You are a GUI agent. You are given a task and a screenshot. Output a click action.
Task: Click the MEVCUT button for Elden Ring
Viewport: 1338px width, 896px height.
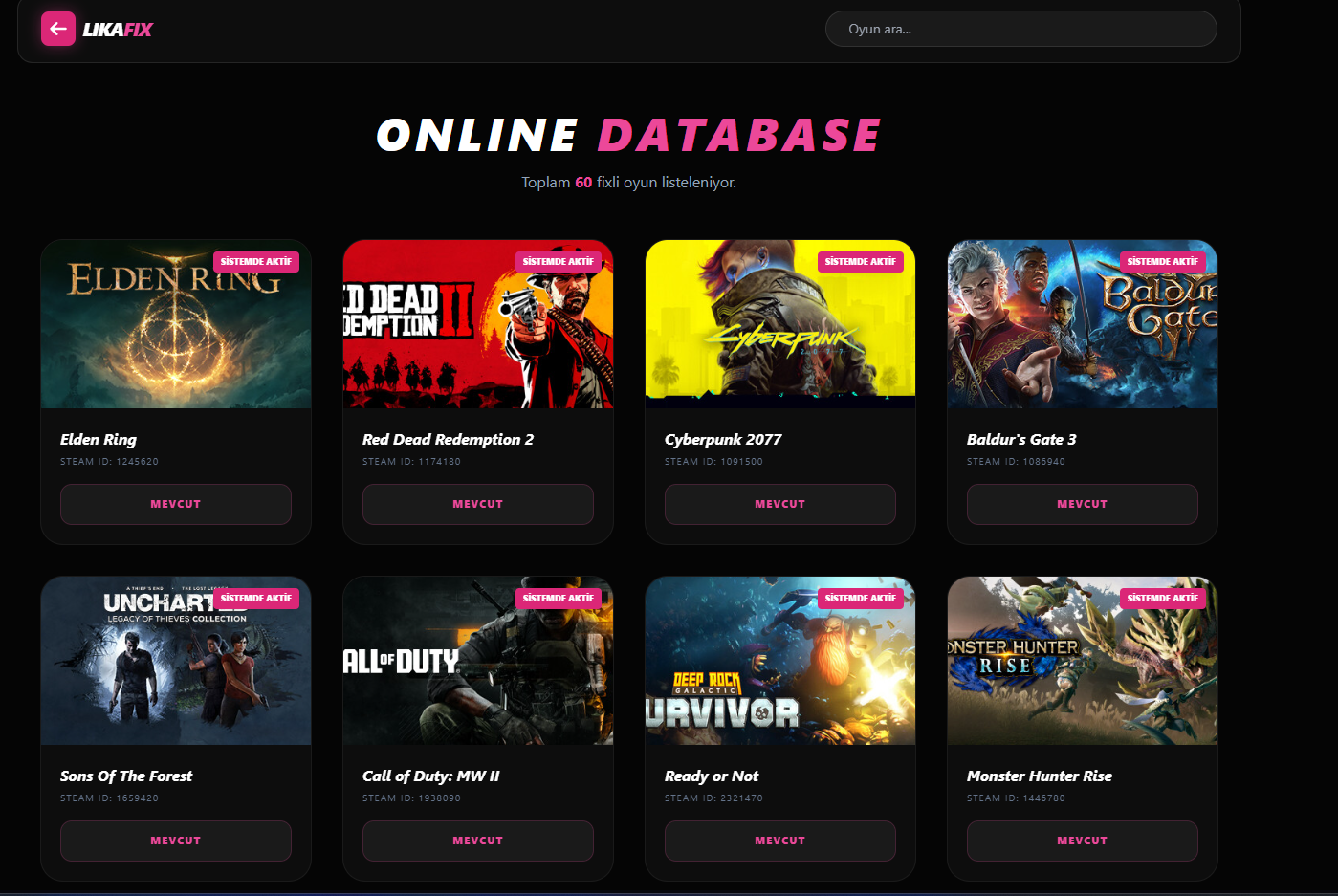pos(176,504)
